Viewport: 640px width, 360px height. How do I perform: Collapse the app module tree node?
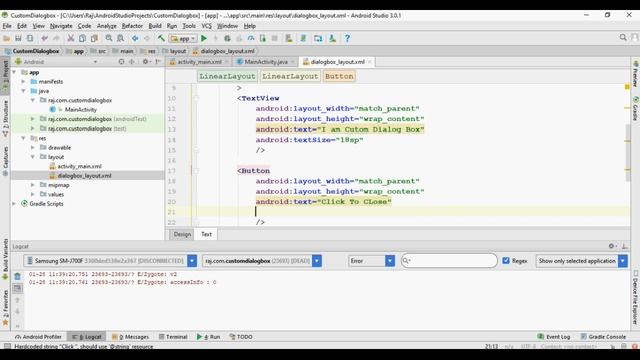(15, 72)
